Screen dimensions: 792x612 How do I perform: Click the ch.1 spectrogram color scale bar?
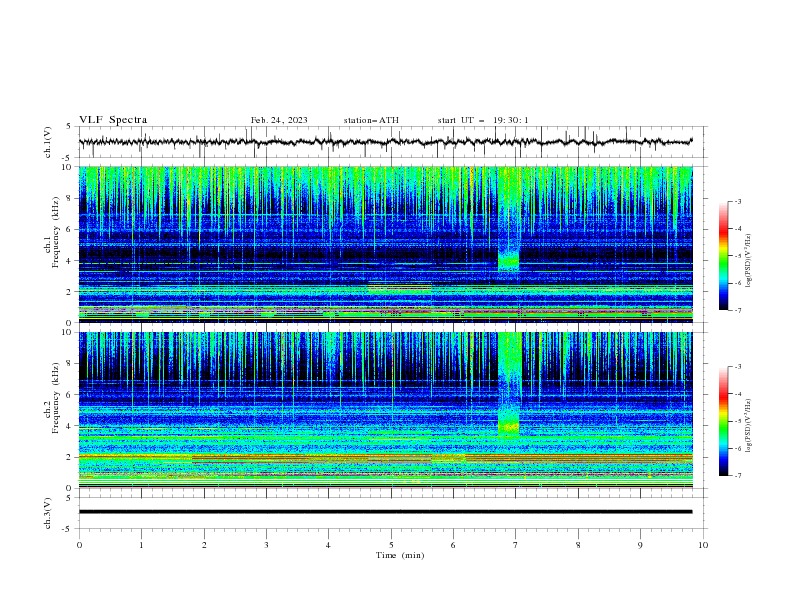[723, 256]
